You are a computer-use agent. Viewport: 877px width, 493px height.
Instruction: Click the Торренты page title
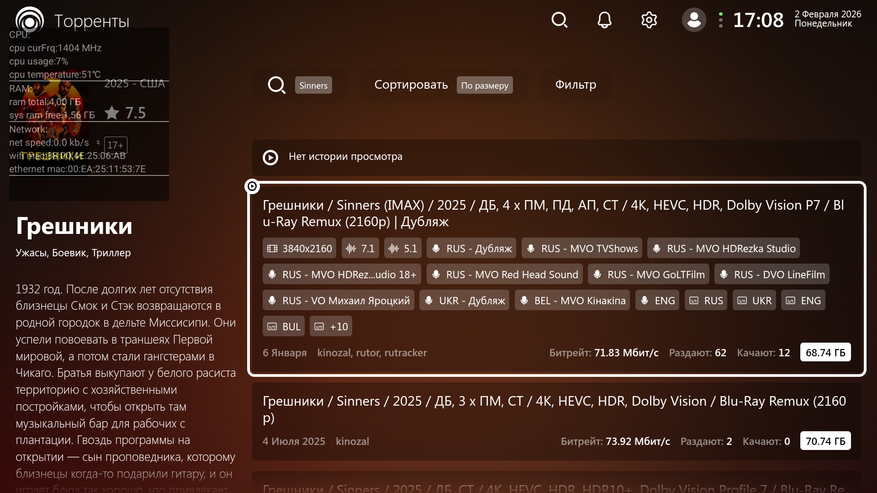(92, 21)
